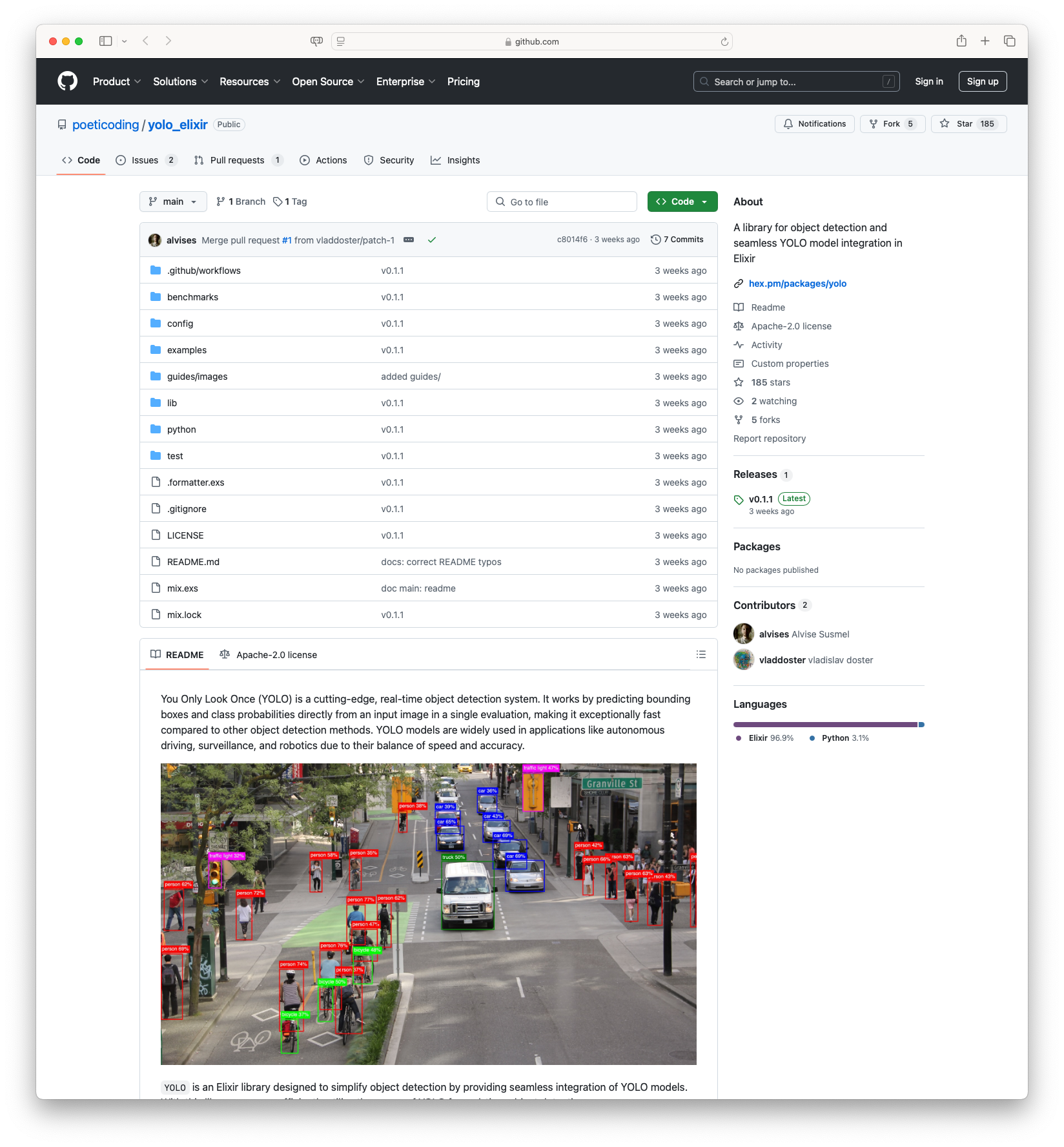Open hex.pm/packages/yolo link
This screenshot has width=1064, height=1147.
(x=797, y=284)
